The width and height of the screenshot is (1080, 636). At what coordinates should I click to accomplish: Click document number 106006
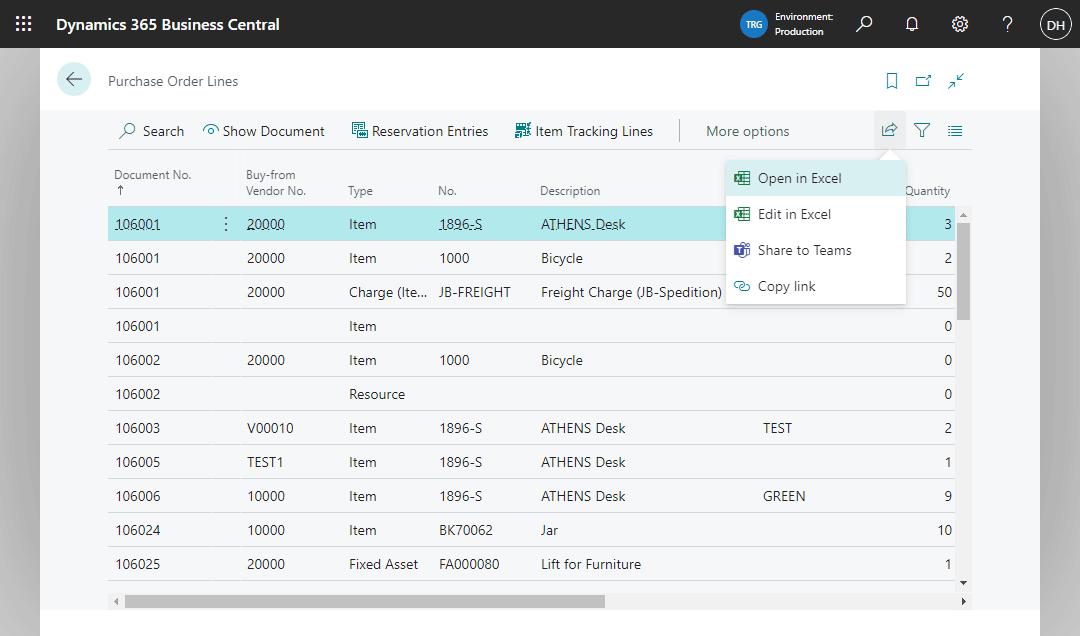[138, 496]
